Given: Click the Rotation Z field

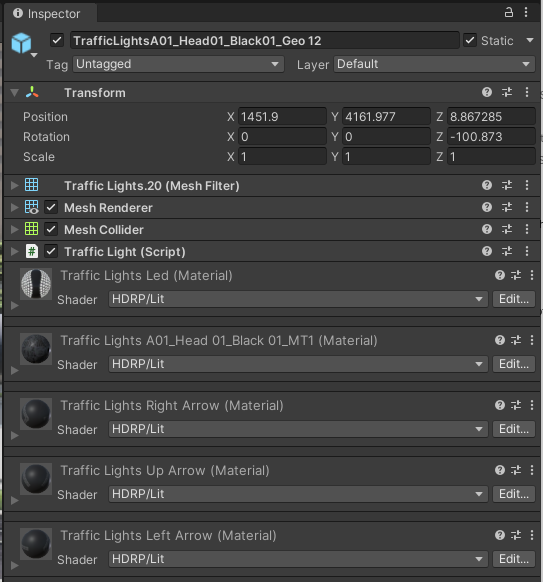Looking at the screenshot, I should (x=491, y=137).
